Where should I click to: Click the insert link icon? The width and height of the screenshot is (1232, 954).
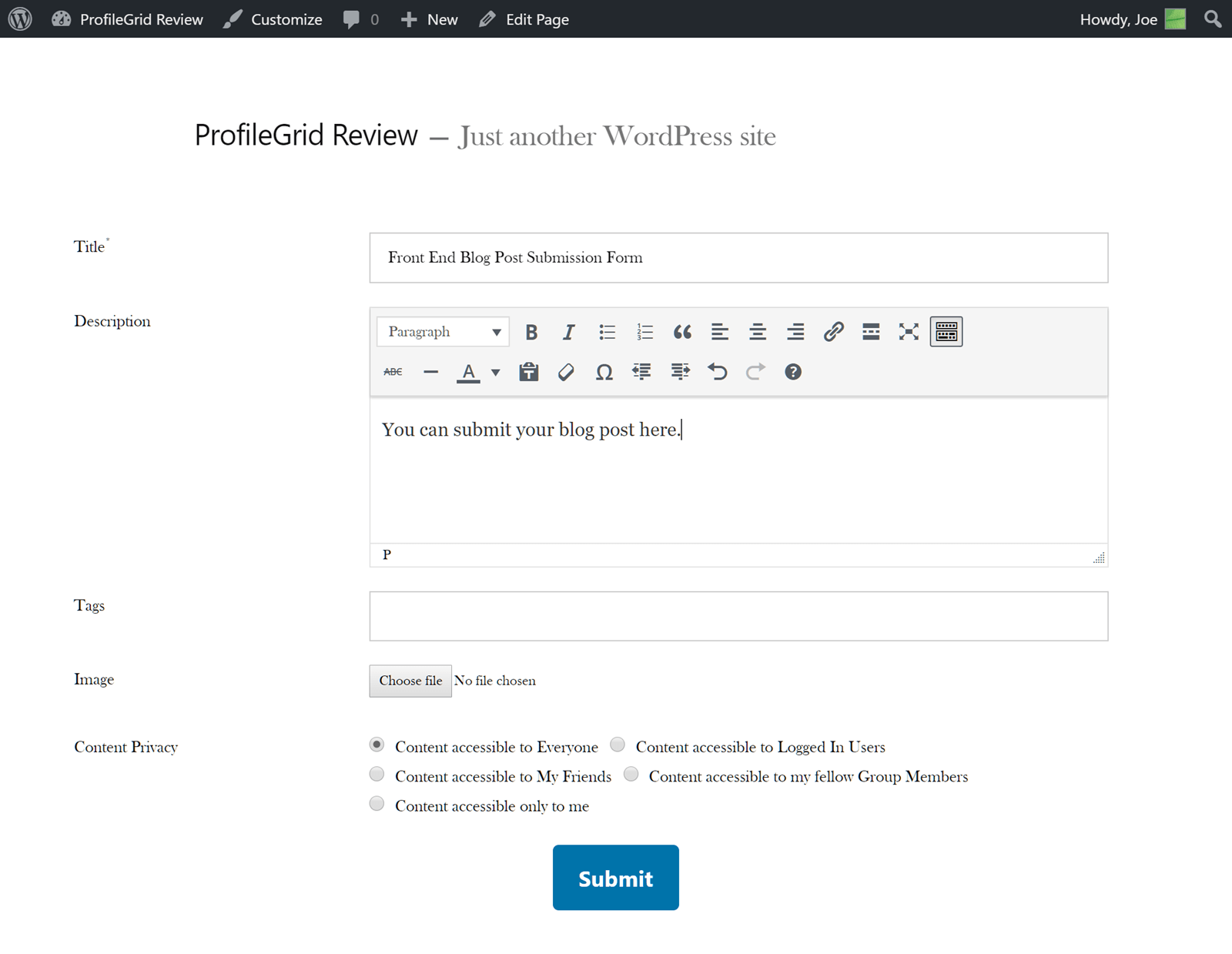point(833,332)
